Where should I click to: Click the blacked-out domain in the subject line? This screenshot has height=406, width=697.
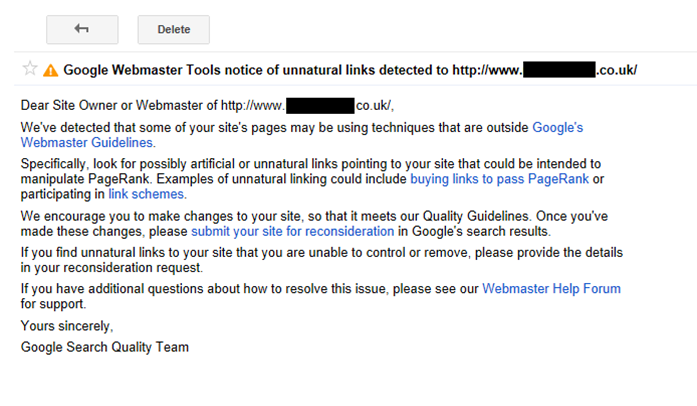click(x=559, y=70)
